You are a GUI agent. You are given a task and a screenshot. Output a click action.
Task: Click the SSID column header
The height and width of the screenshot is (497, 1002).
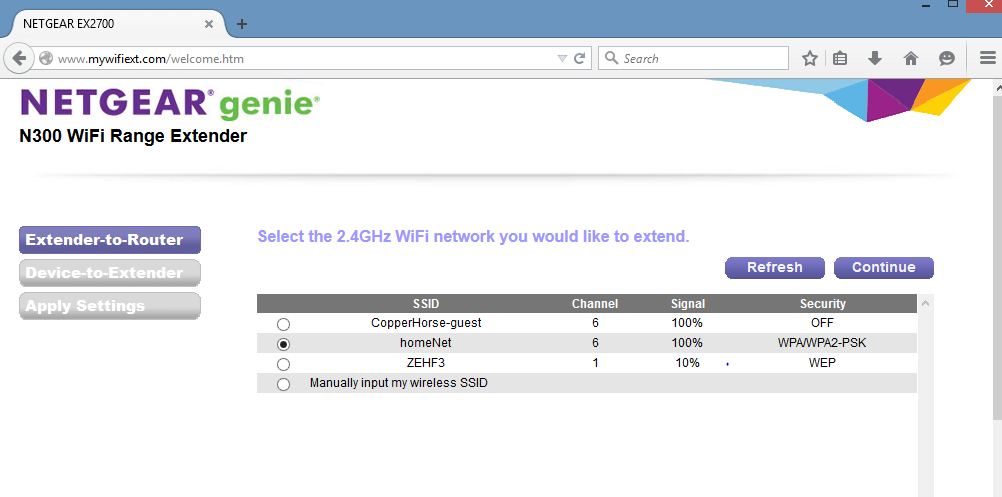pos(426,303)
